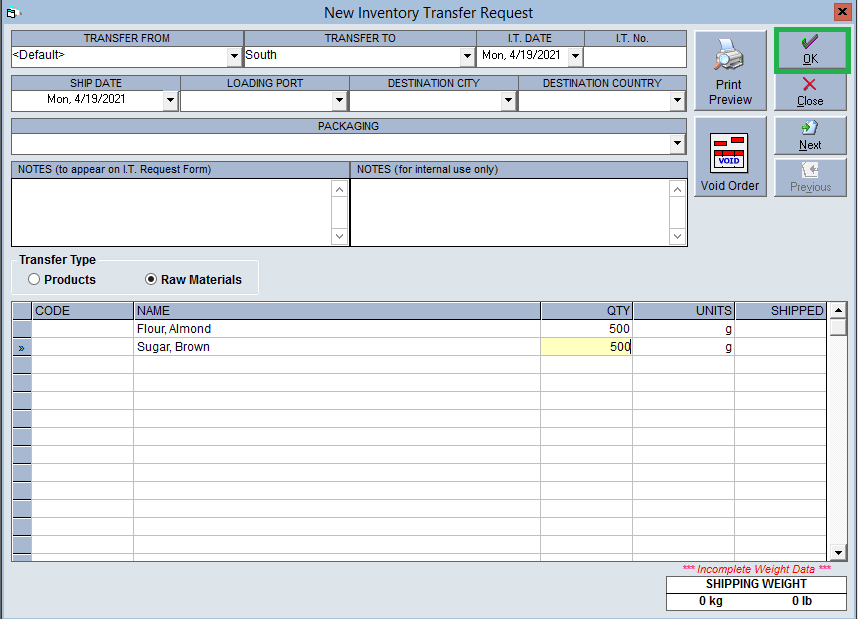861x625 pixels.
Task: Click the internal use notes box
Action: (x=512, y=213)
